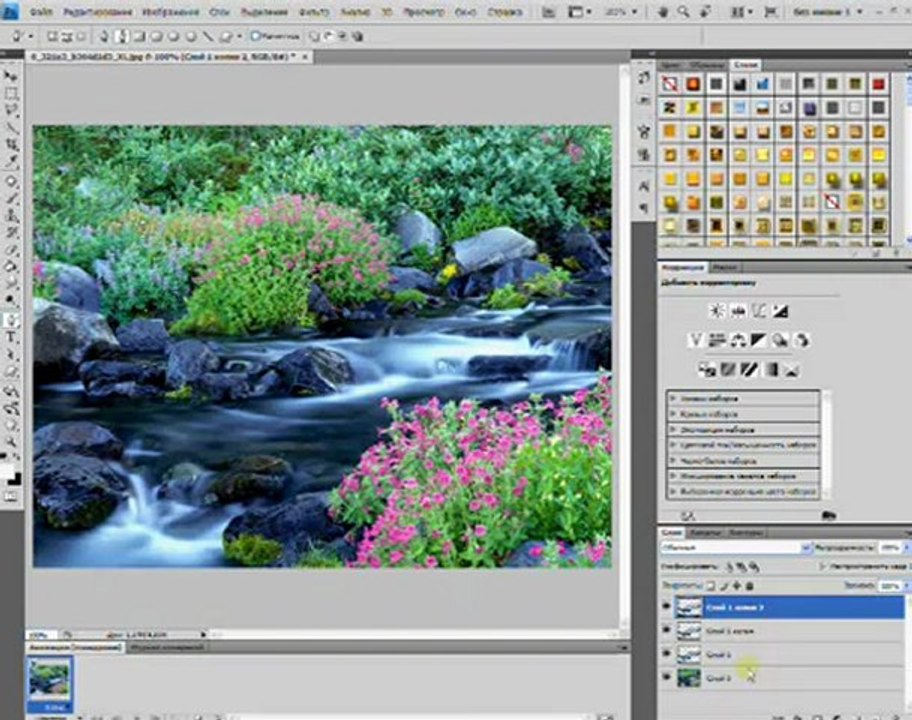Open the Zoom tool in application bar
The height and width of the screenshot is (720, 912).
tap(683, 12)
